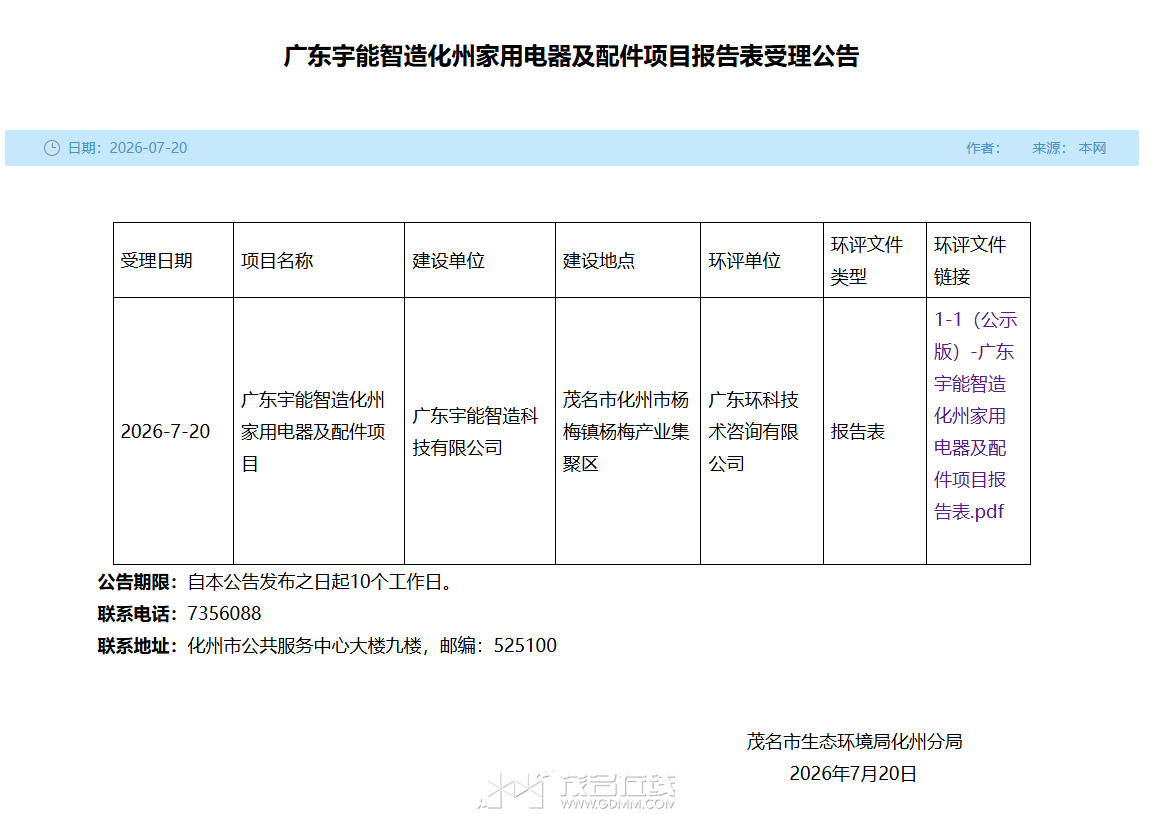
Task: Click the closing date 2026年7月20日
Action: (853, 774)
